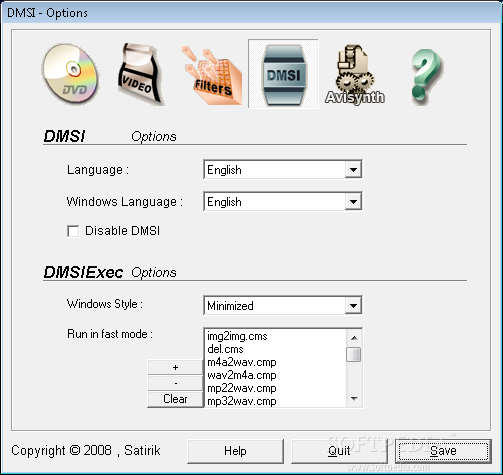Clear the fast mode list
This screenshot has width=503, height=475.
[x=175, y=399]
